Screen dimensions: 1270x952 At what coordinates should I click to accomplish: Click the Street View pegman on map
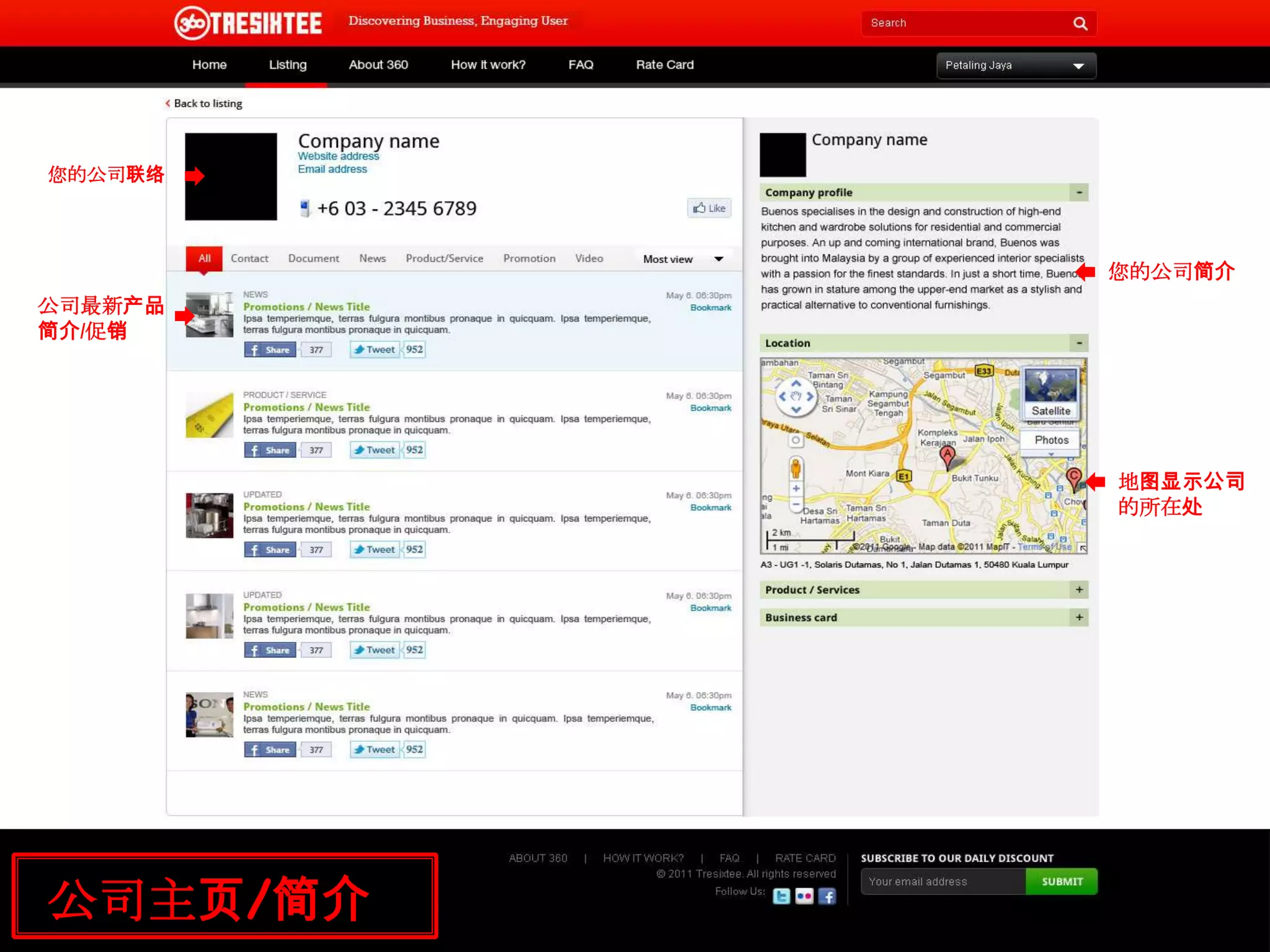pyautogui.click(x=796, y=468)
